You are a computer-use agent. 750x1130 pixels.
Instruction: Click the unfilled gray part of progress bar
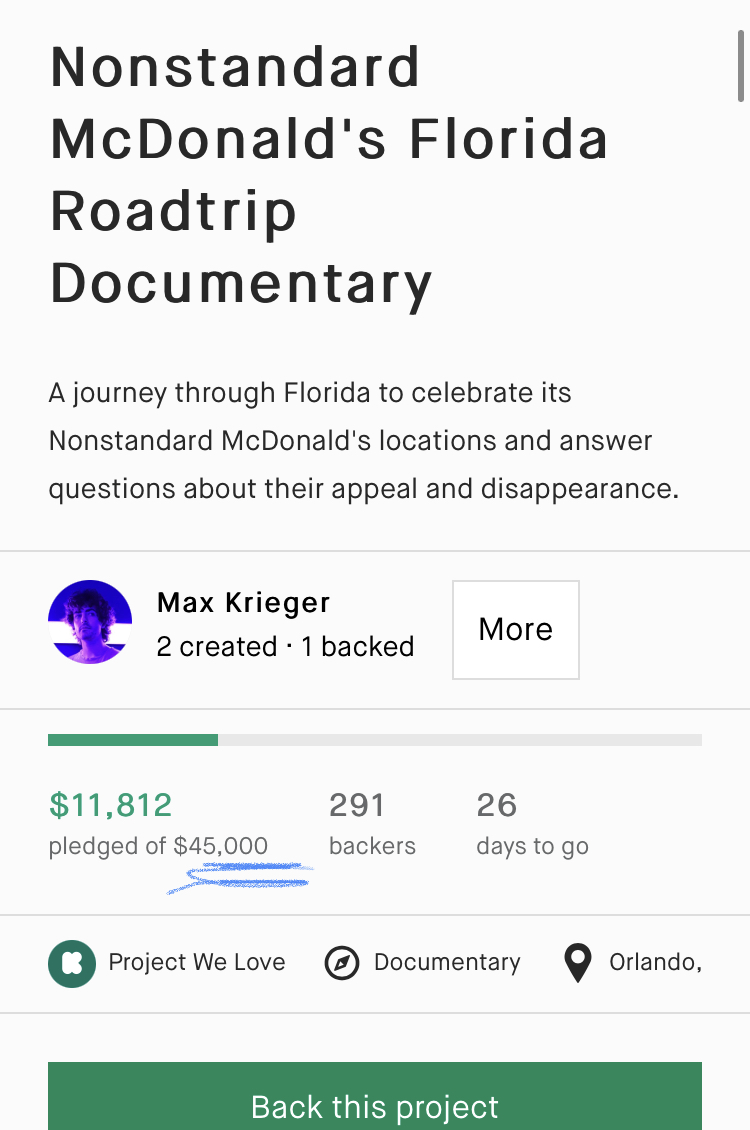point(460,740)
